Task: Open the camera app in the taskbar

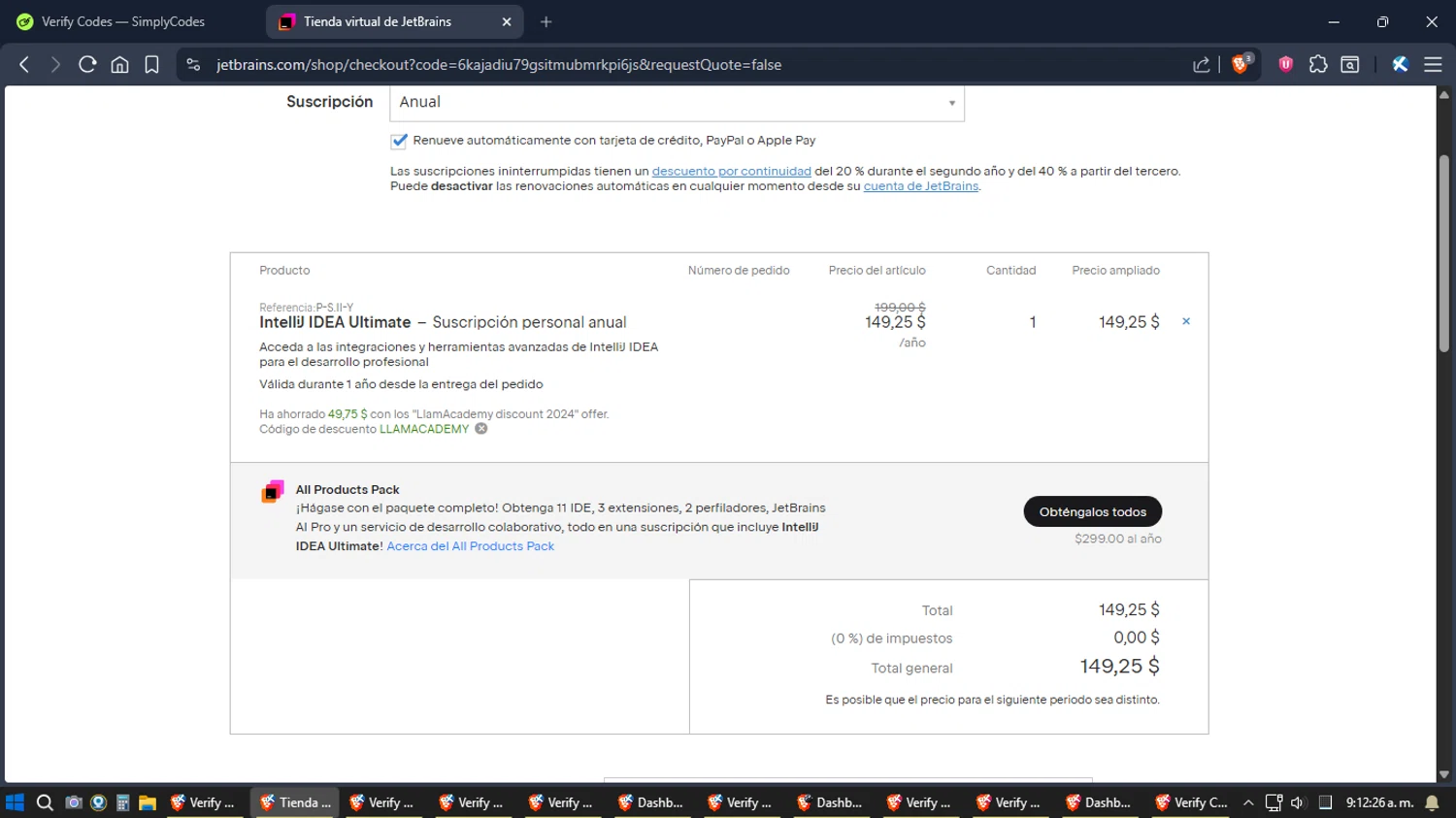Action: click(x=73, y=802)
